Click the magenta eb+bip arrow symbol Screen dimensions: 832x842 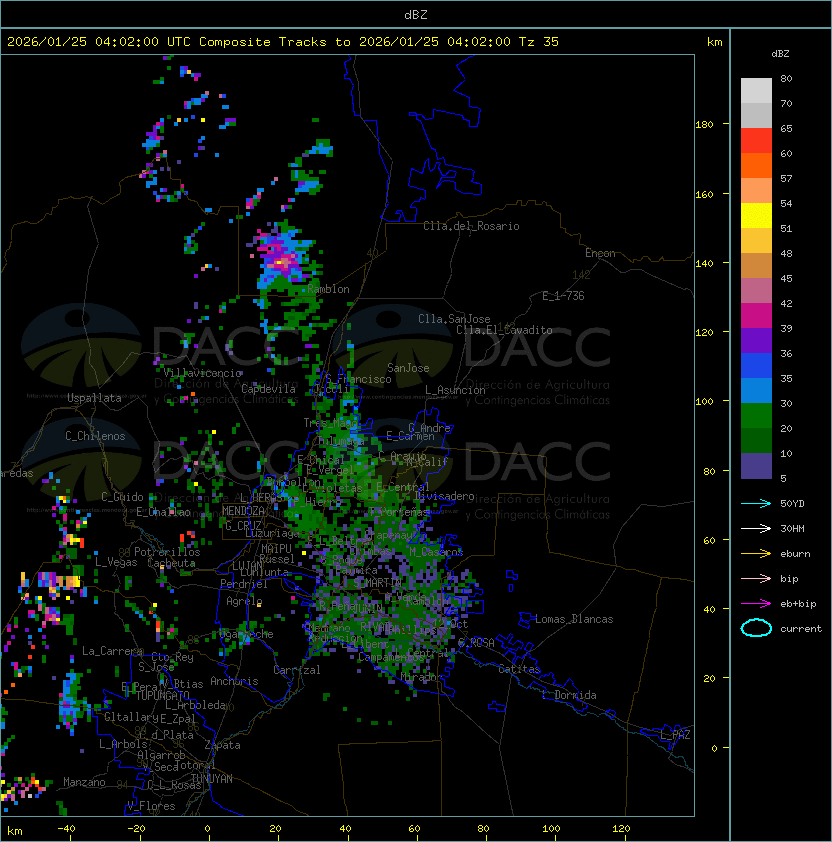(x=756, y=604)
